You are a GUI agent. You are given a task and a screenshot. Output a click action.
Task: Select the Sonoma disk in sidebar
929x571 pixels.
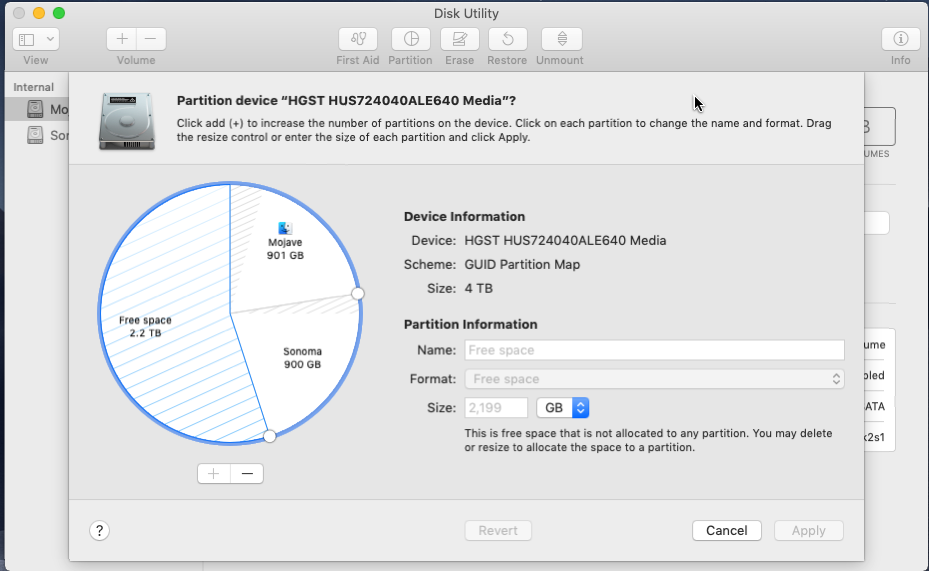point(37,135)
